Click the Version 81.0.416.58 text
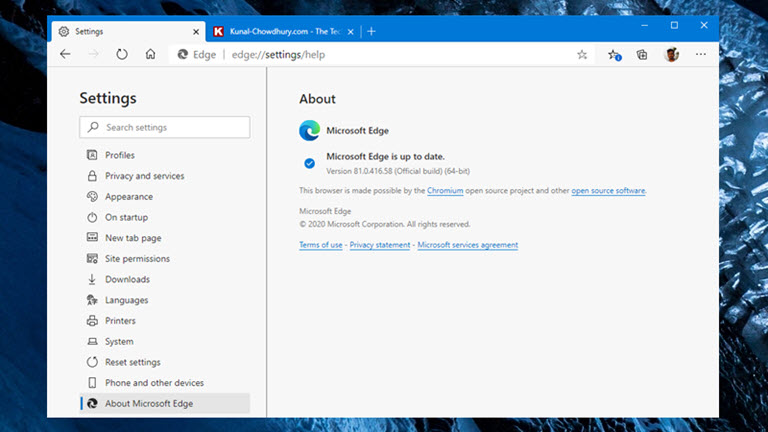Image resolution: width=768 pixels, height=432 pixels. pyautogui.click(x=398, y=171)
